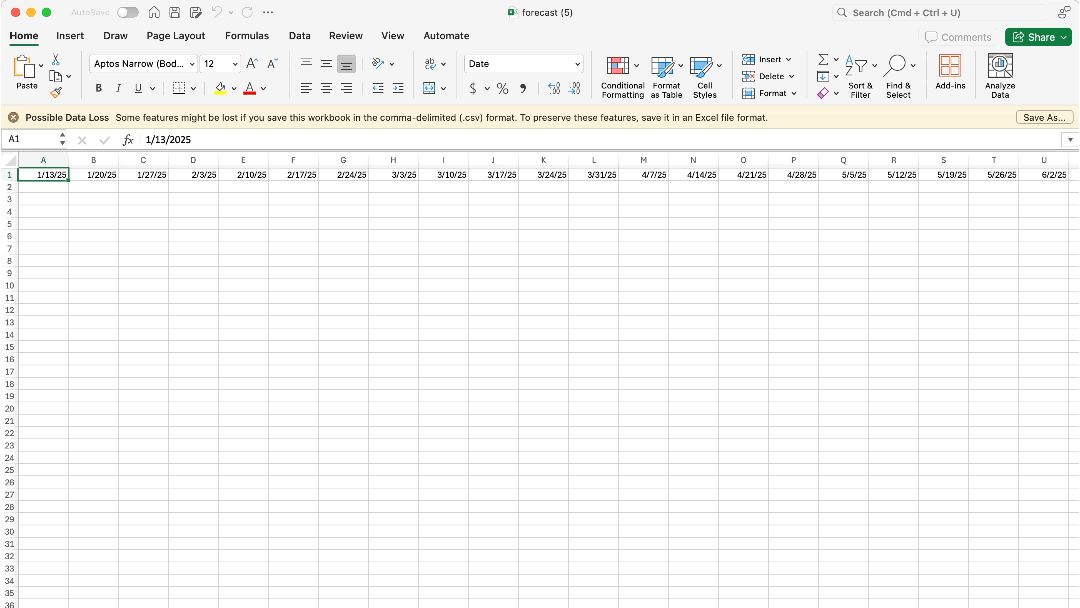Select the AutoSum icon
The image size is (1080, 608).
[x=822, y=60]
